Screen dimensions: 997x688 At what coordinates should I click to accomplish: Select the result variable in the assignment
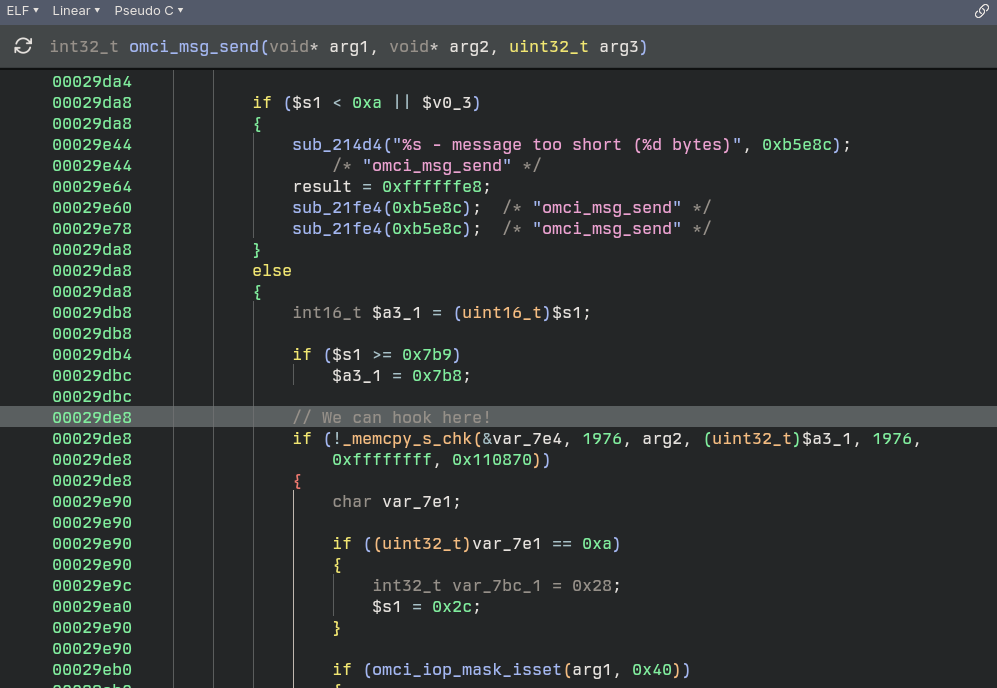tap(322, 187)
